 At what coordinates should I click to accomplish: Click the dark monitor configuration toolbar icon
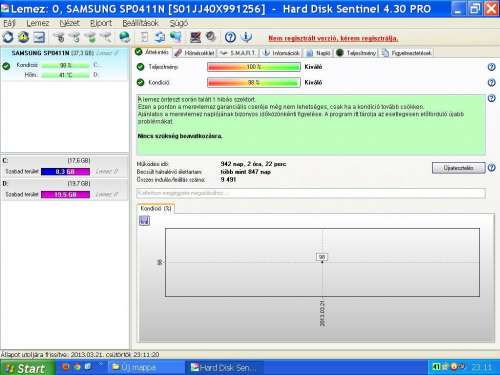195,37
